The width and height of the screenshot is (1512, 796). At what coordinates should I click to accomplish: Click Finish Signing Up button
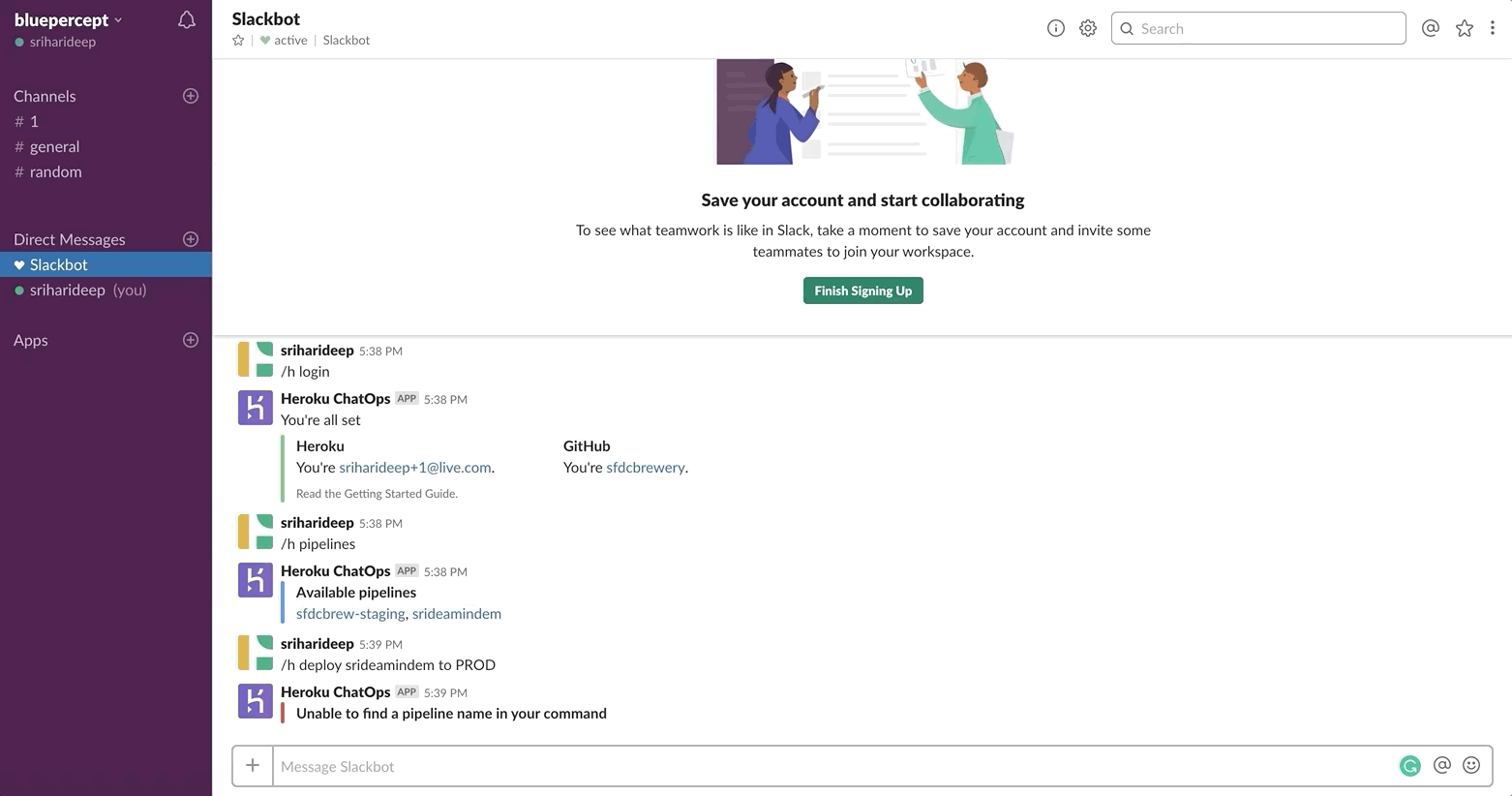[863, 291]
